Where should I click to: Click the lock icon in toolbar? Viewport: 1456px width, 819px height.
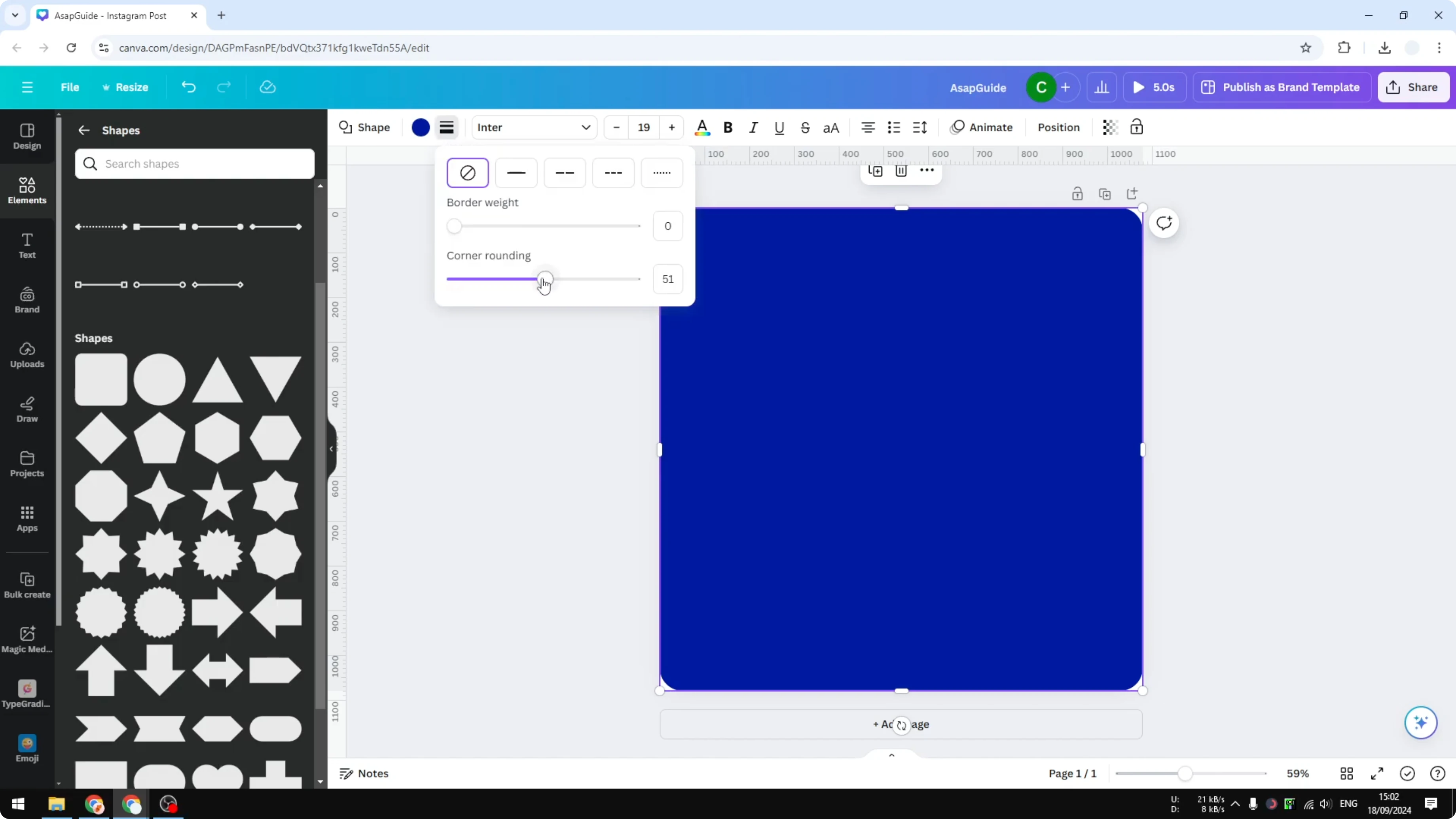tap(1136, 127)
